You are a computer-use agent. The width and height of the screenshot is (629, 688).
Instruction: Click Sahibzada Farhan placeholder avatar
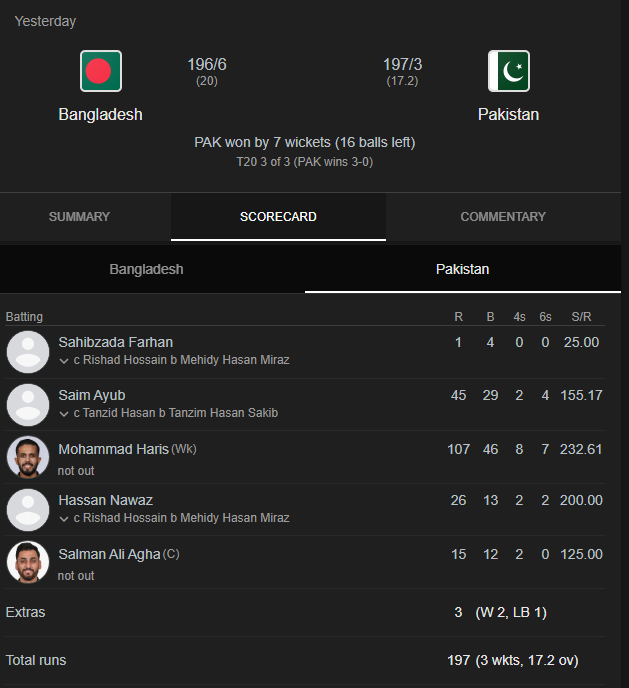point(28,352)
